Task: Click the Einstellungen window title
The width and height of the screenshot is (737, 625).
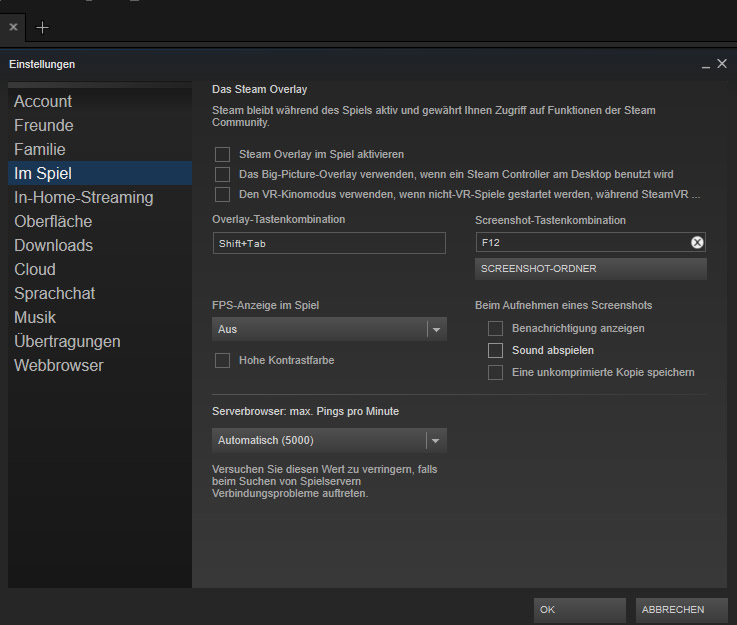Action: (42, 64)
